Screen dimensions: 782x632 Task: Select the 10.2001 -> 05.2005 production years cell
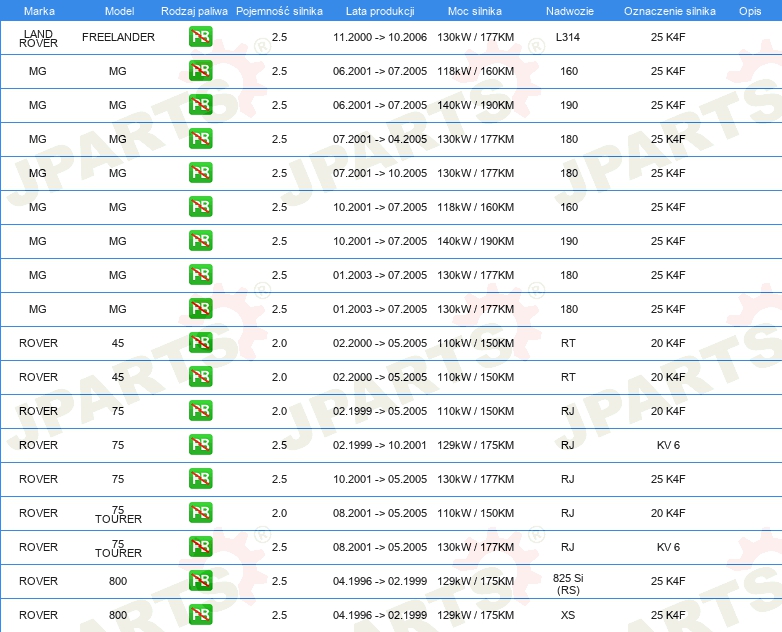pyautogui.click(x=380, y=479)
